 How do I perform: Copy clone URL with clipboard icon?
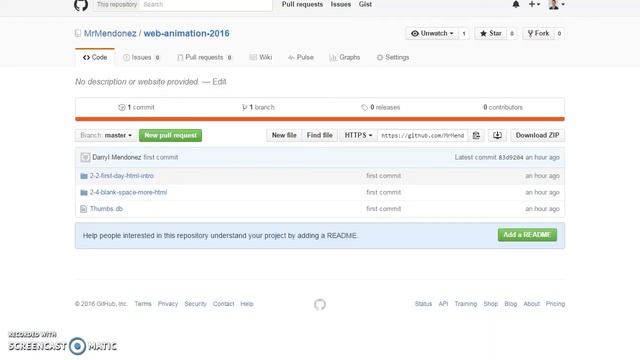click(x=476, y=136)
